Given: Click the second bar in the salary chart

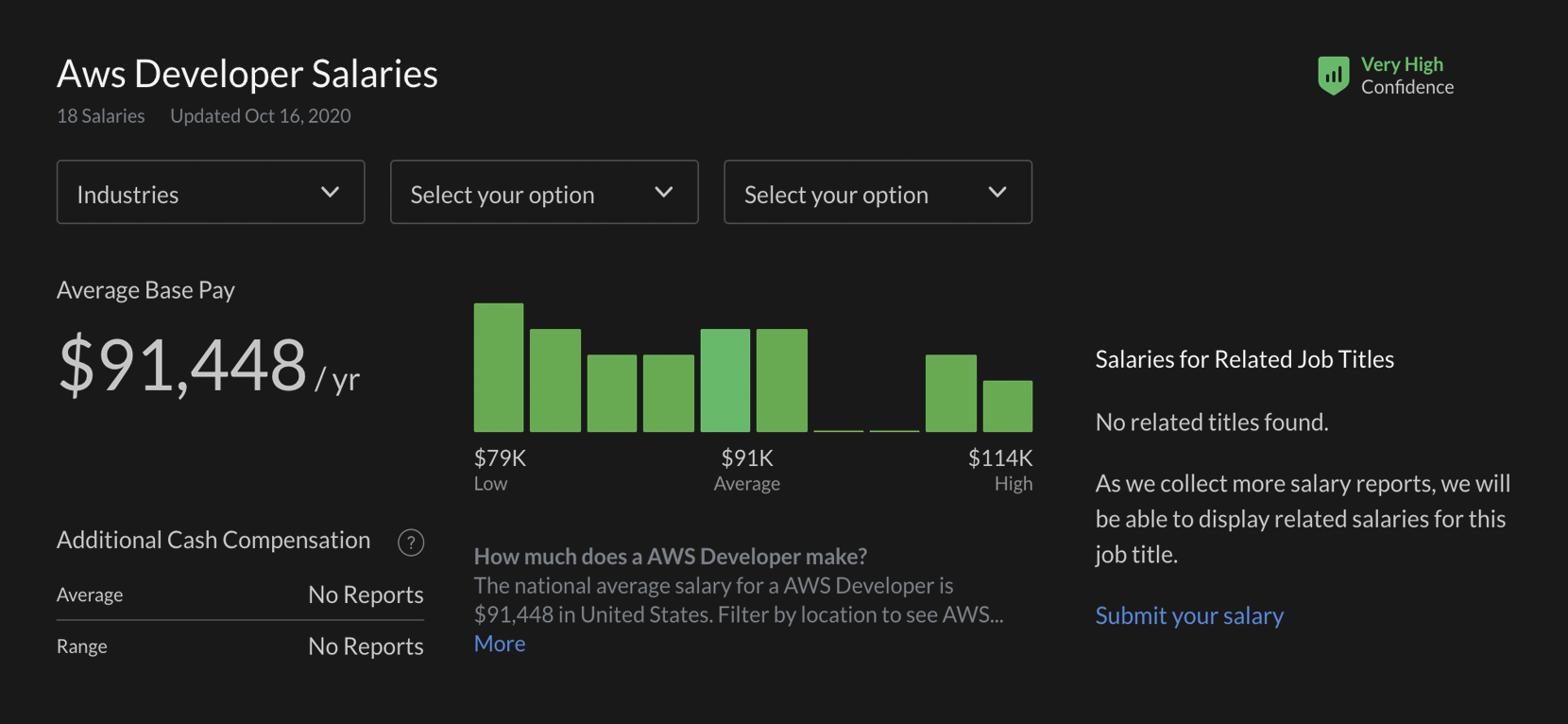Looking at the screenshot, I should point(555,380).
